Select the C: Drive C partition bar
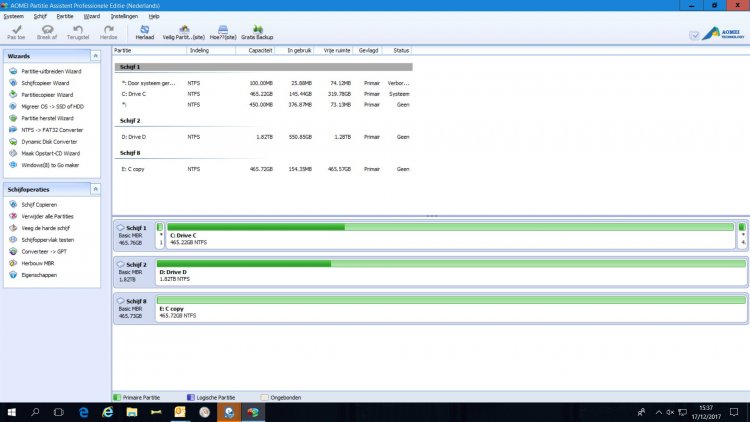750x422 pixels. (x=450, y=235)
